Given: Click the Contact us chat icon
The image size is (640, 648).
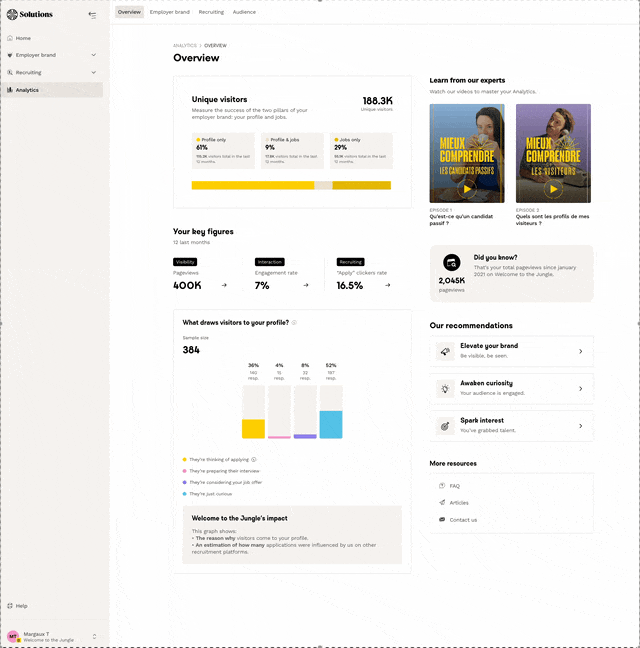Looking at the screenshot, I should pyautogui.click(x=442, y=520).
